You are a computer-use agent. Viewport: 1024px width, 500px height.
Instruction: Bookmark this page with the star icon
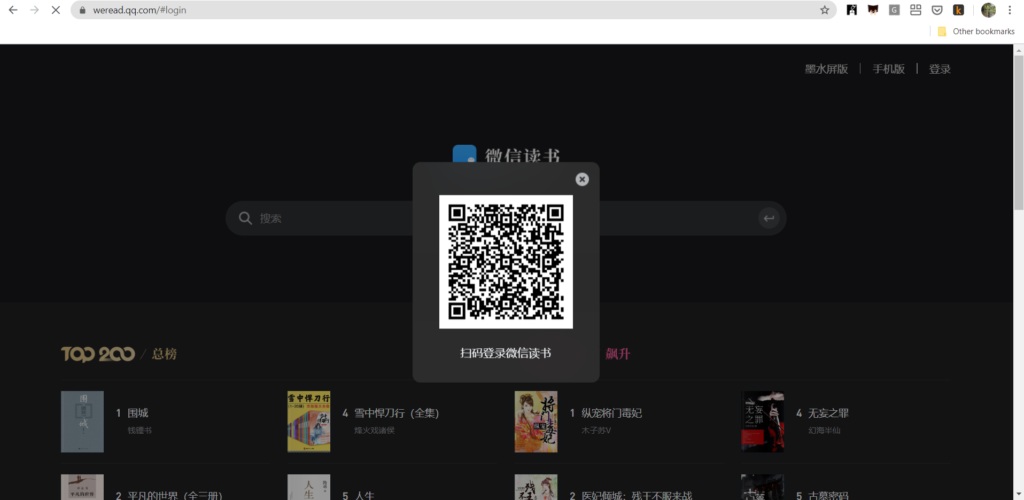[x=824, y=10]
